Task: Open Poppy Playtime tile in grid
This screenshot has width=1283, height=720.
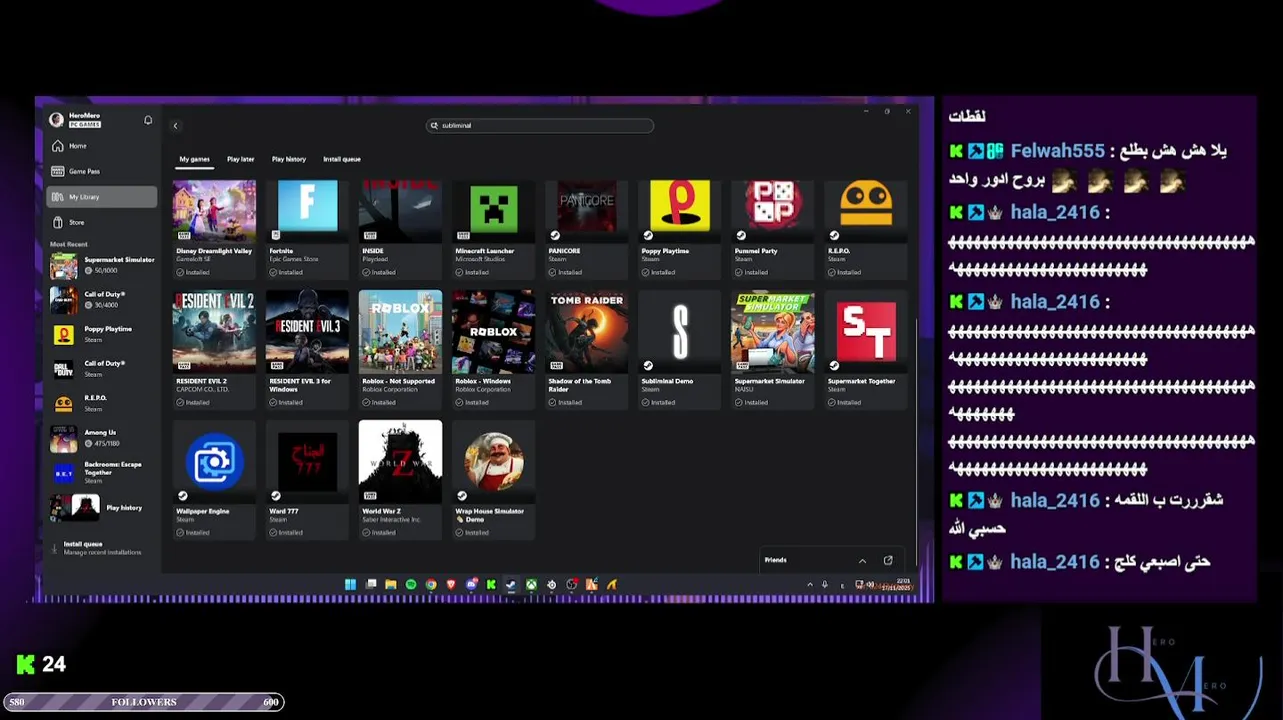Action: point(679,229)
